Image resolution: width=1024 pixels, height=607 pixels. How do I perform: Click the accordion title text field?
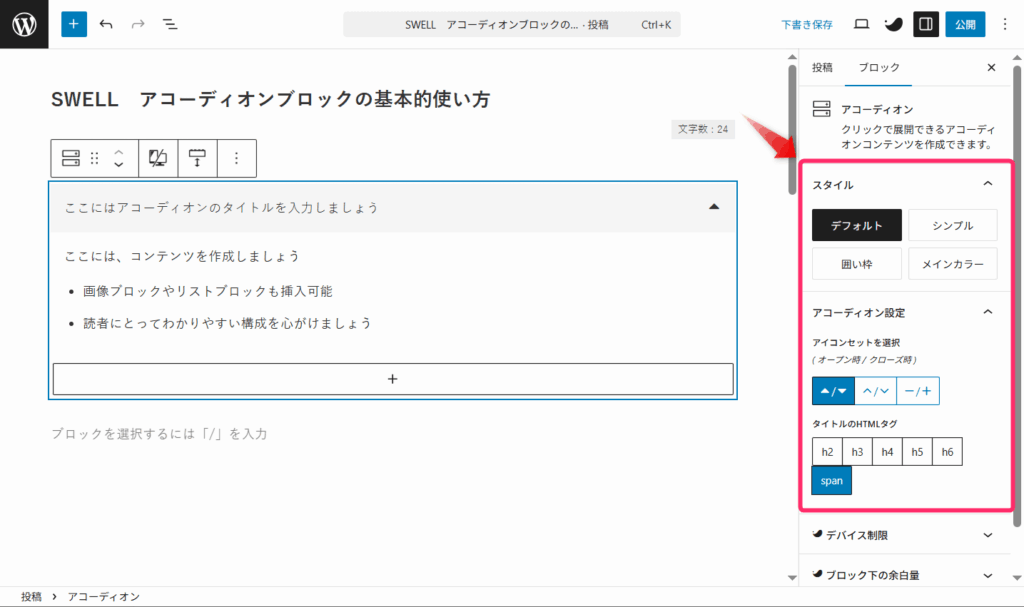pyautogui.click(x=222, y=208)
